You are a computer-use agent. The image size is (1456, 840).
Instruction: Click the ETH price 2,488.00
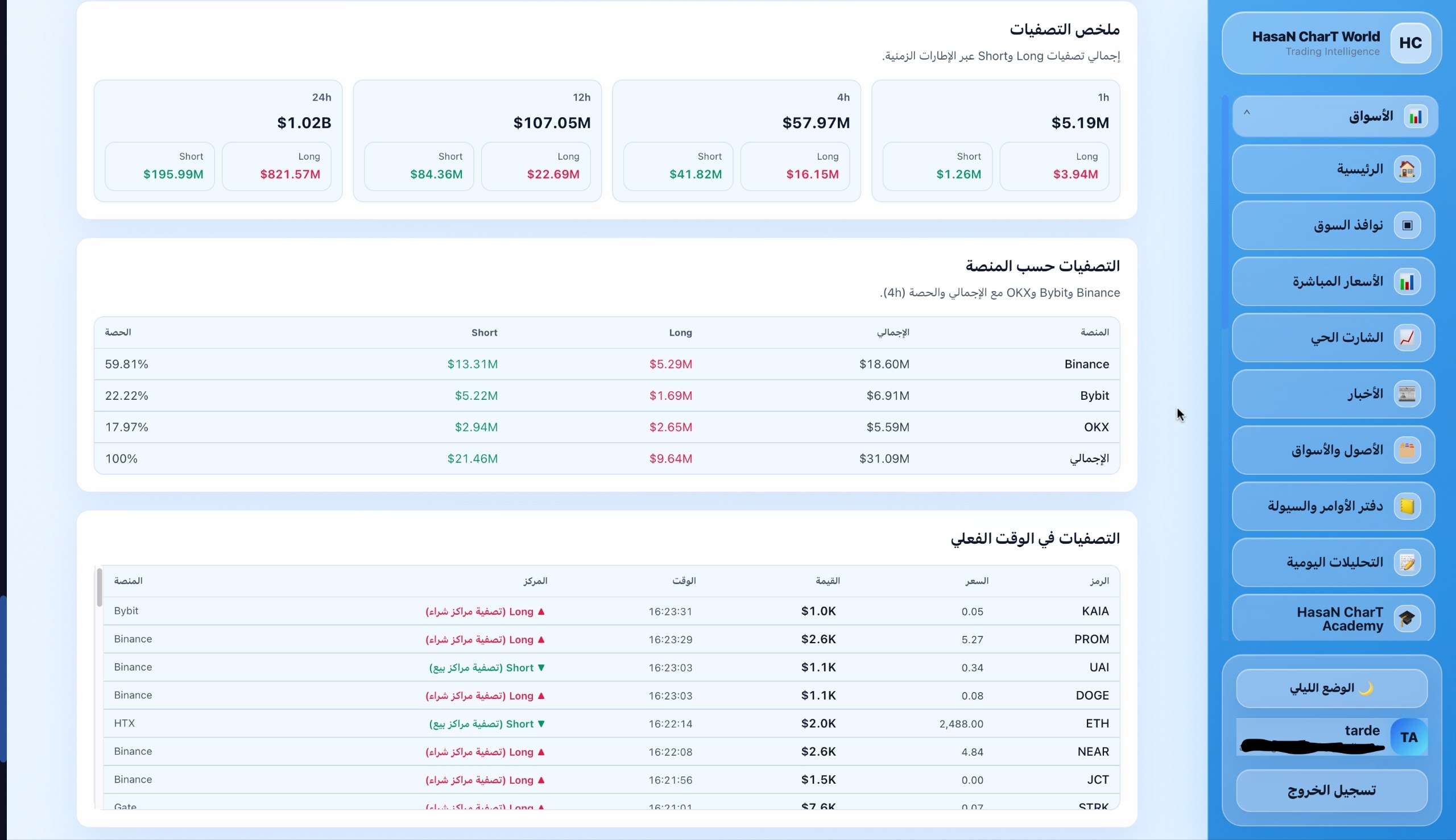coord(961,723)
